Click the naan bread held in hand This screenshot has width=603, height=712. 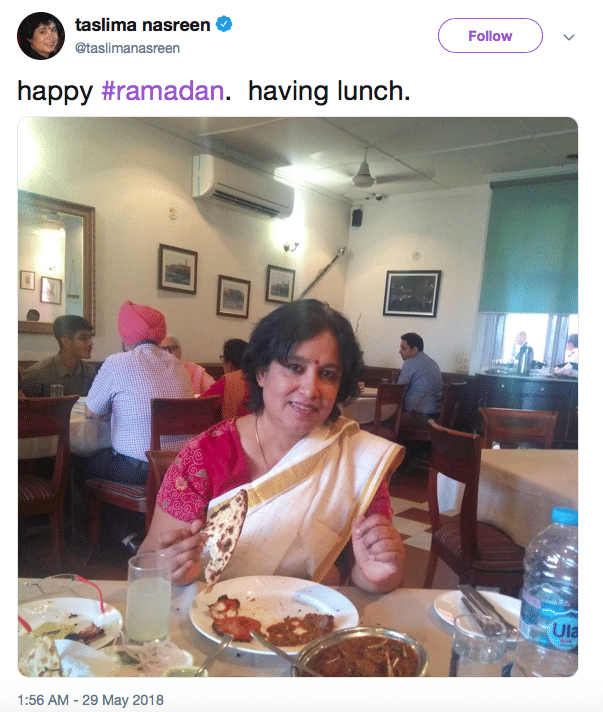pos(224,534)
